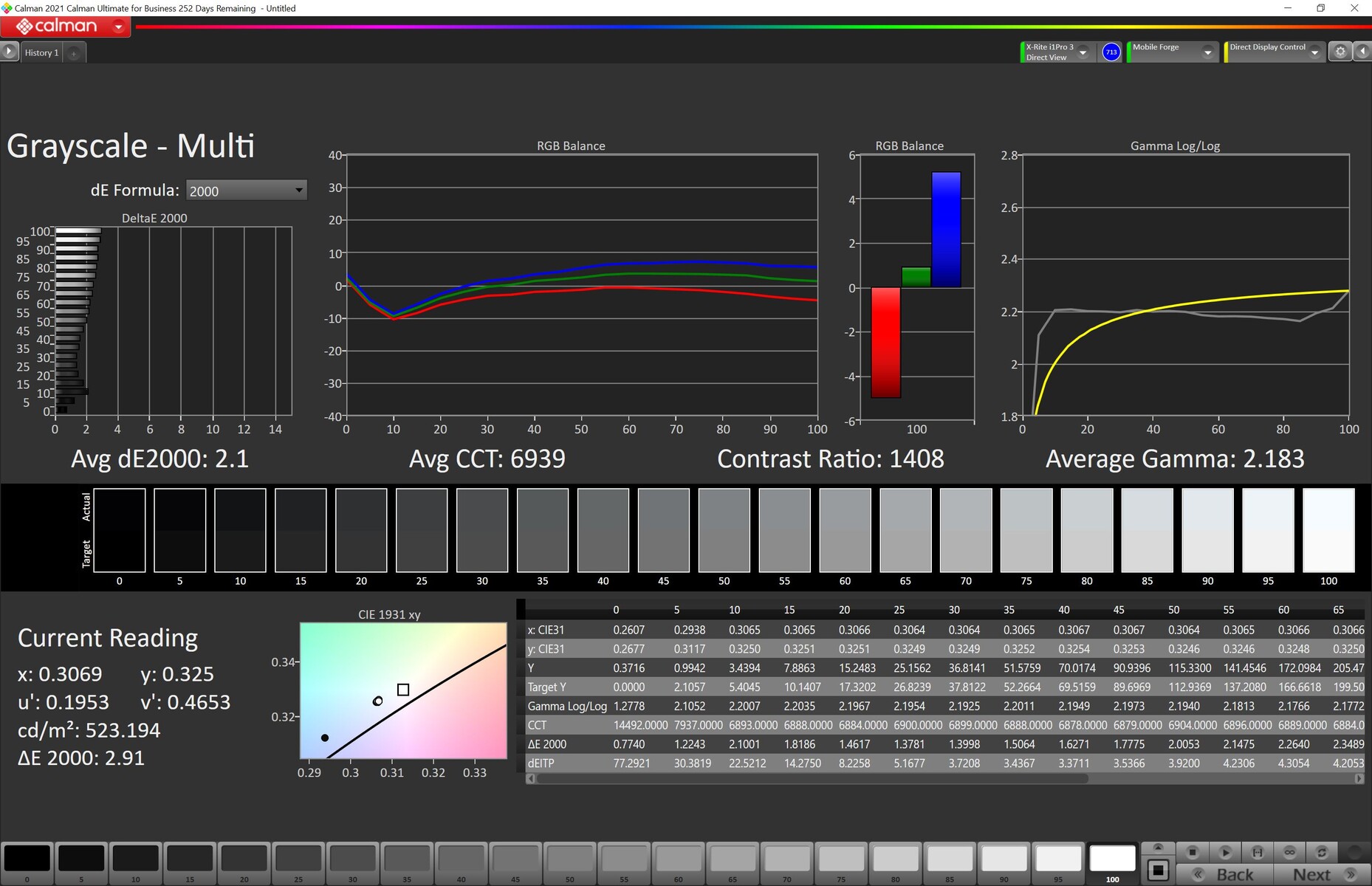This screenshot has height=886, width=1372.
Task: Expand X-Rite i1Pro 3 meter dropdown
Action: (x=1083, y=52)
